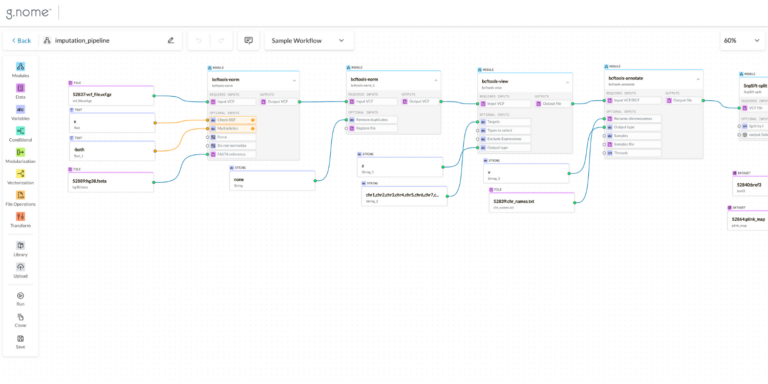Open the 60% zoom level dropdown
Screen dimensions: 768x384
pyautogui.click(x=742, y=41)
